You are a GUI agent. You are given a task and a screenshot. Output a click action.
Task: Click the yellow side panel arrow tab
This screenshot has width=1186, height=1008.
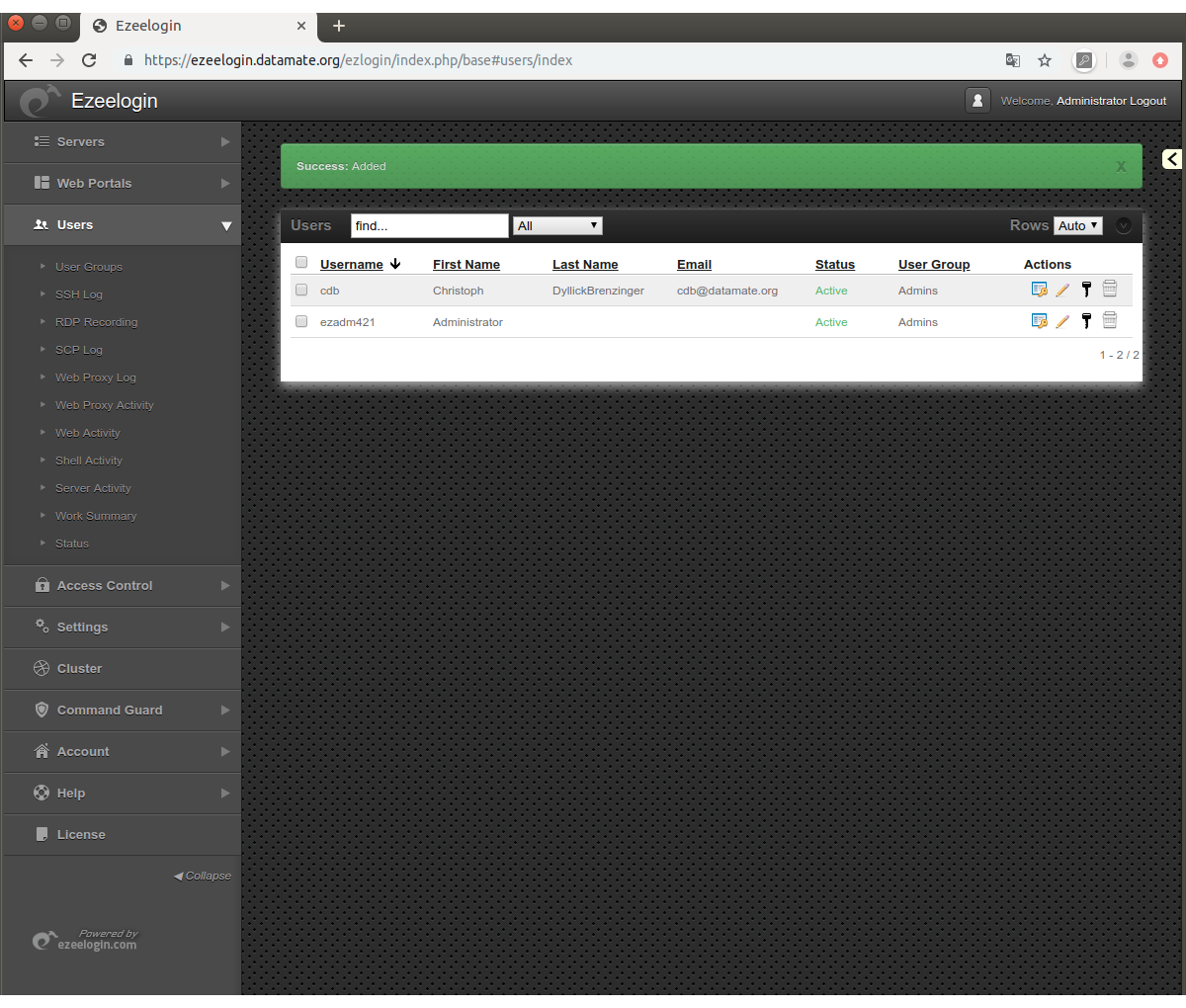point(1172,159)
